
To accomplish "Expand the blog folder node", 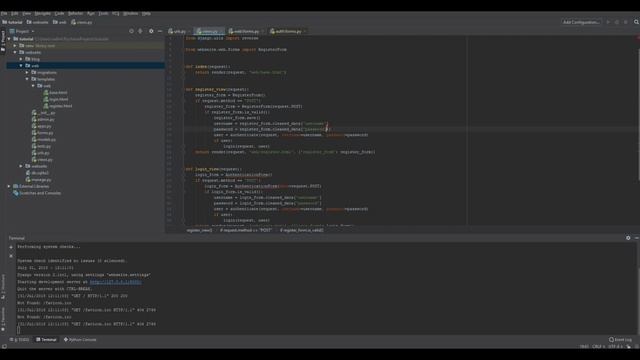I will pyautogui.click(x=21, y=59).
